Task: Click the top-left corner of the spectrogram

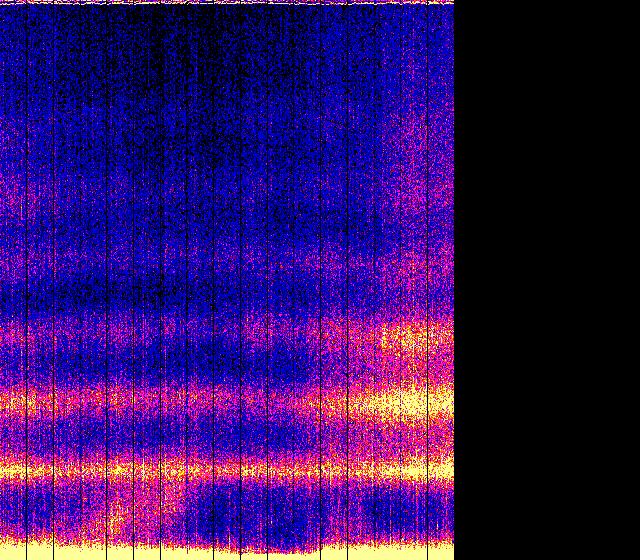Action: pos(1,1)
